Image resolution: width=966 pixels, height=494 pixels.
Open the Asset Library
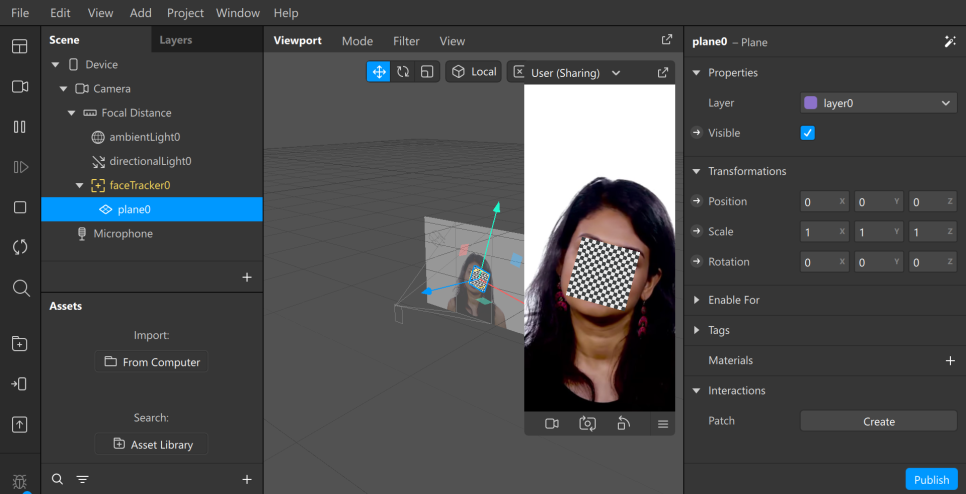click(152, 444)
